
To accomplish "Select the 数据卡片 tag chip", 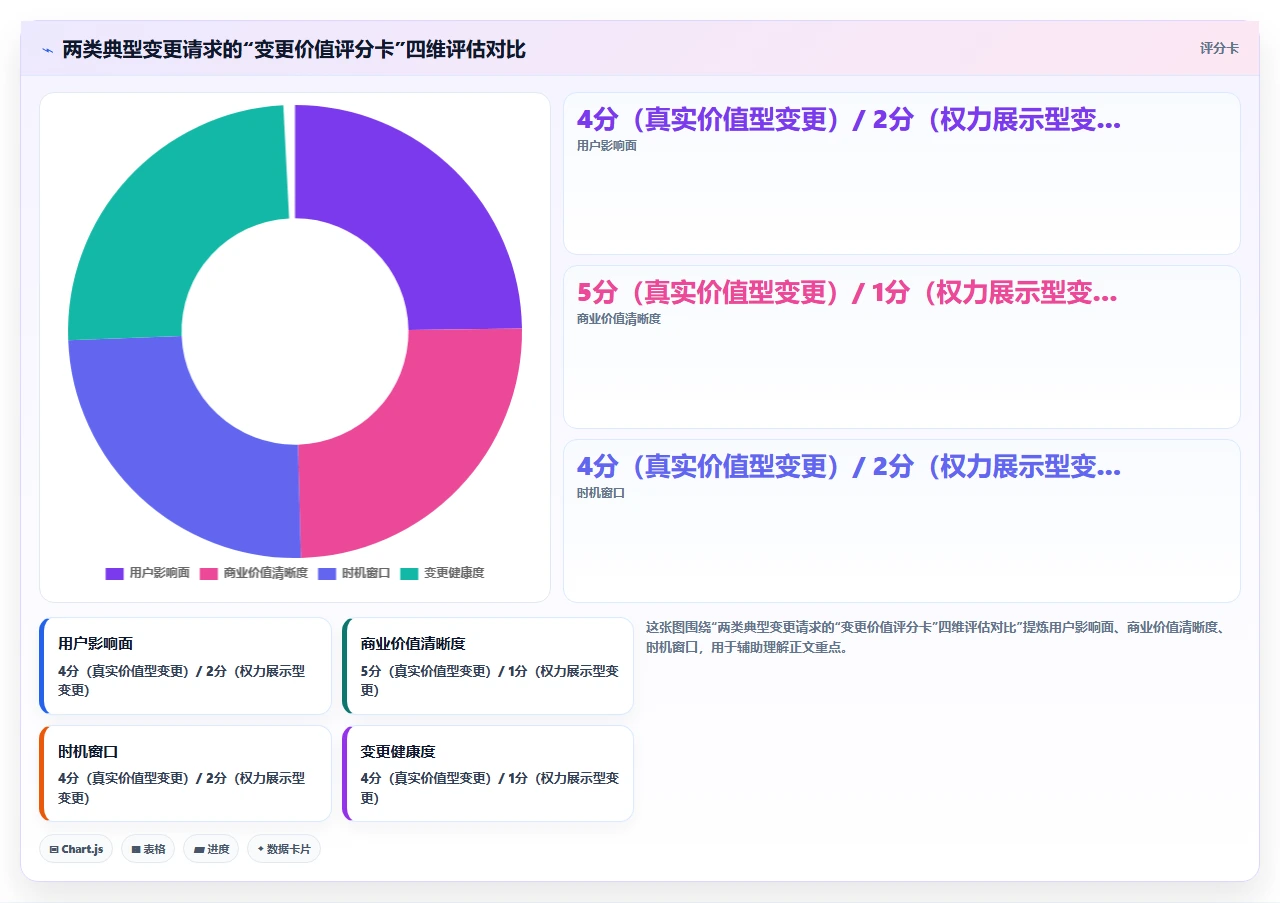I will 284,849.
